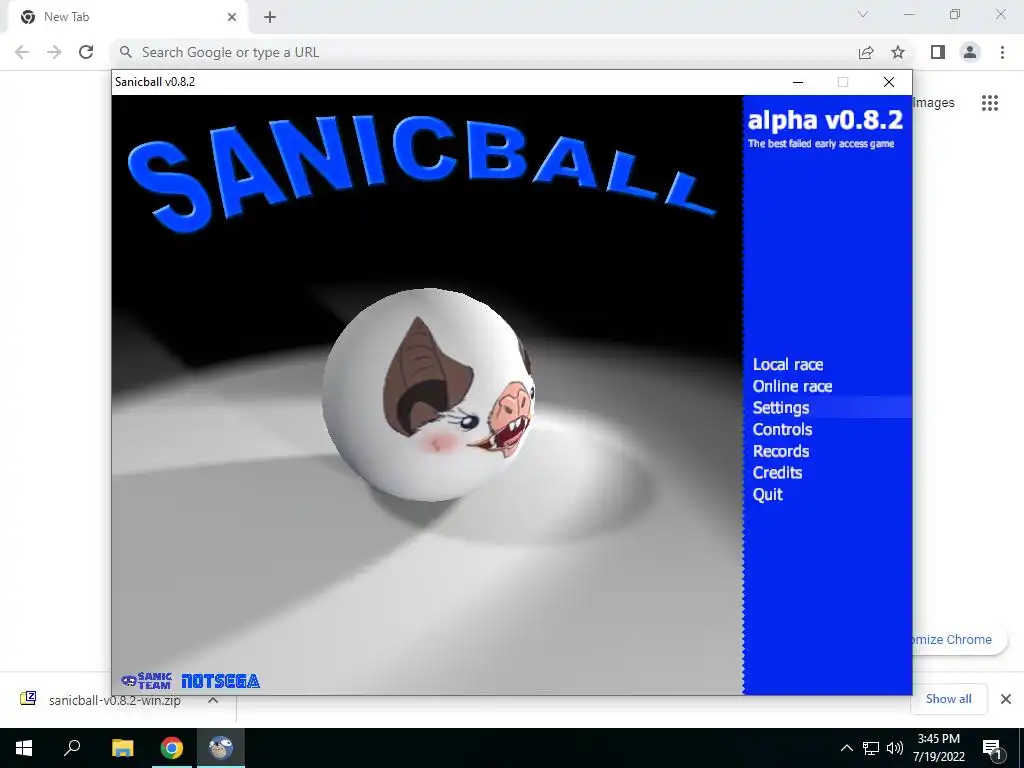Open a new Chrome tab with plus button
Screen dimensions: 1024x768
tap(270, 17)
